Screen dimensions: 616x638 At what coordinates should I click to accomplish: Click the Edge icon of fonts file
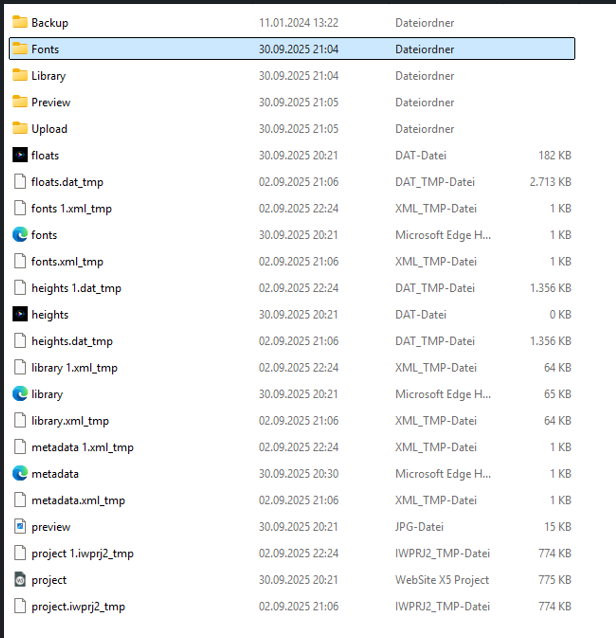(x=20, y=235)
